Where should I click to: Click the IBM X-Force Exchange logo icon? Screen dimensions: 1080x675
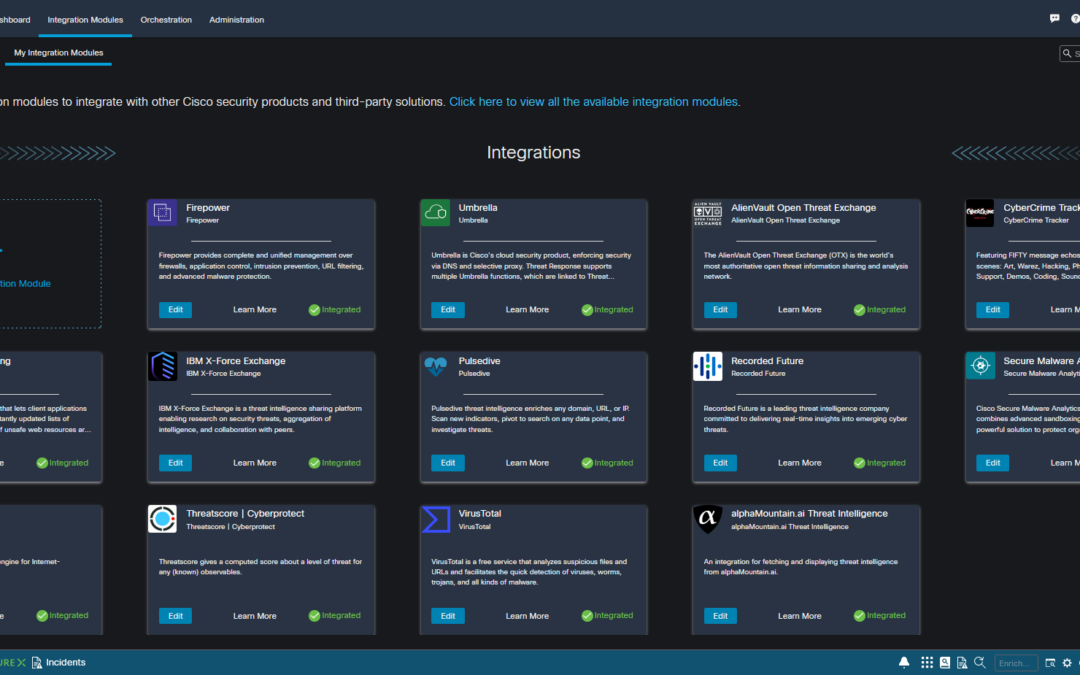click(163, 366)
